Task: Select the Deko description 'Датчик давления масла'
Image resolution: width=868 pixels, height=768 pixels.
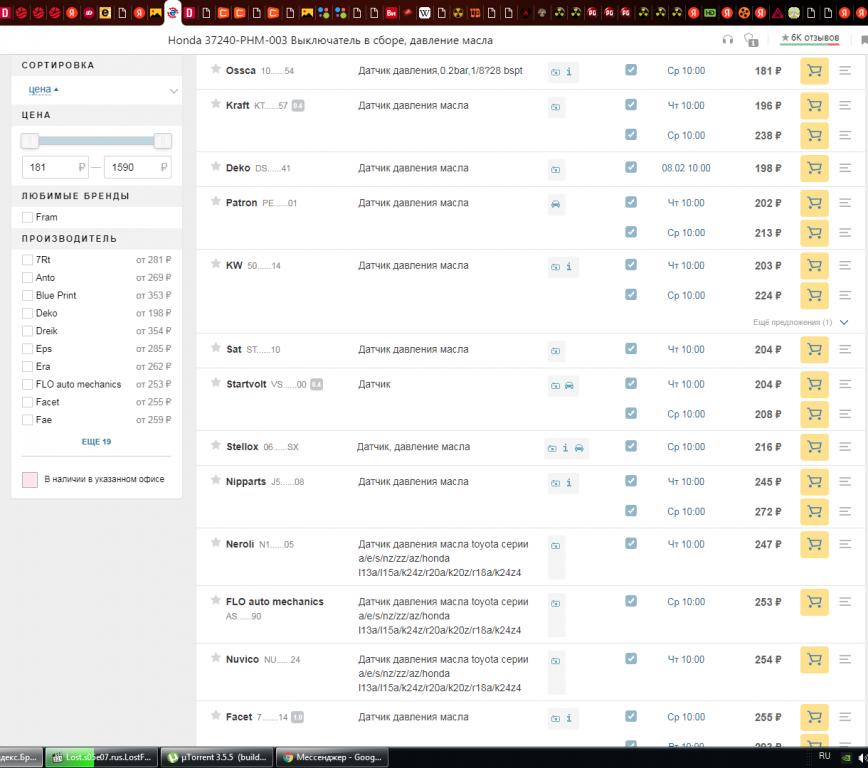Action: pyautogui.click(x=413, y=168)
